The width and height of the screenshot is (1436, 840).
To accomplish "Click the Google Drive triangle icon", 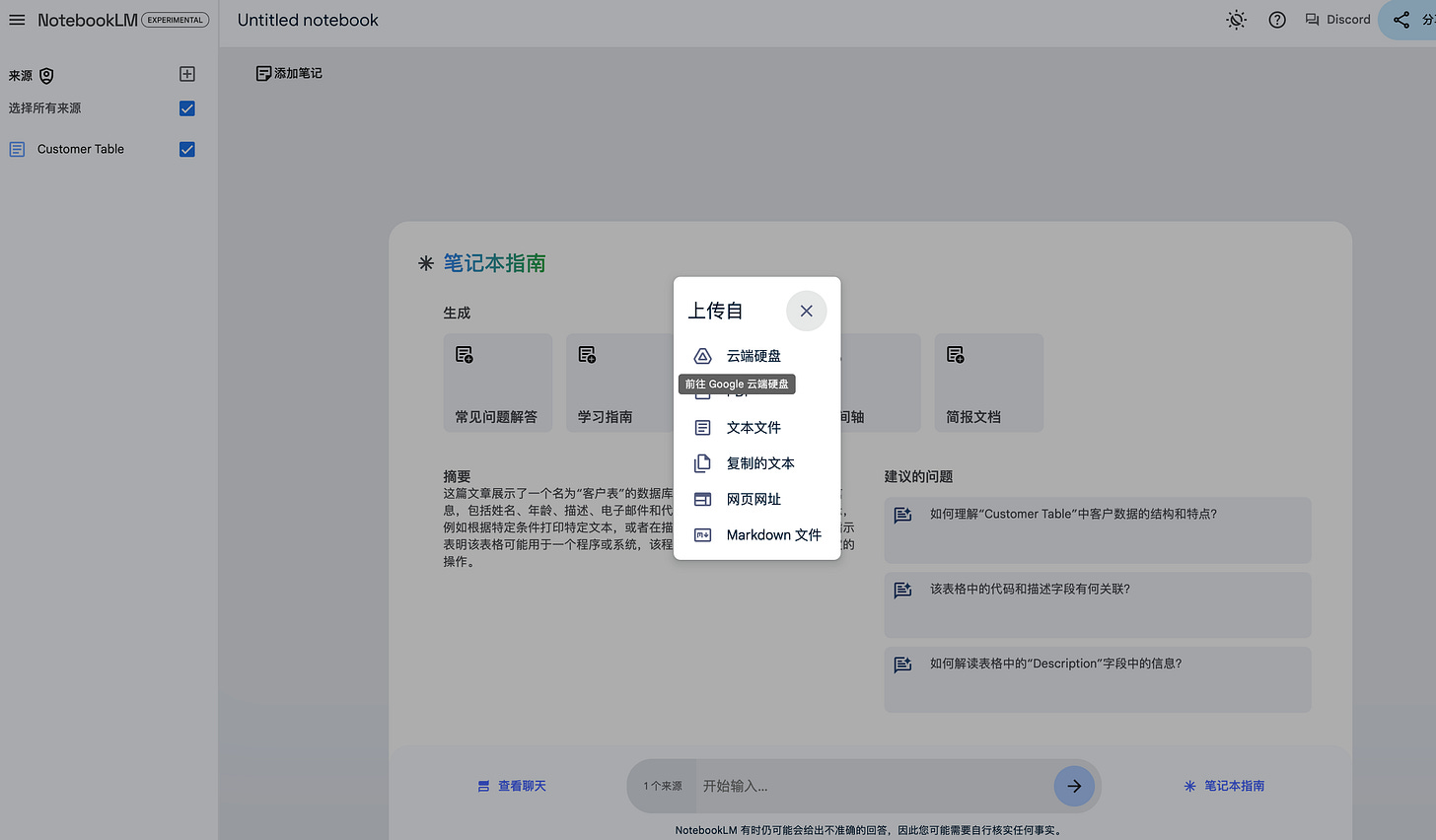I will [702, 356].
